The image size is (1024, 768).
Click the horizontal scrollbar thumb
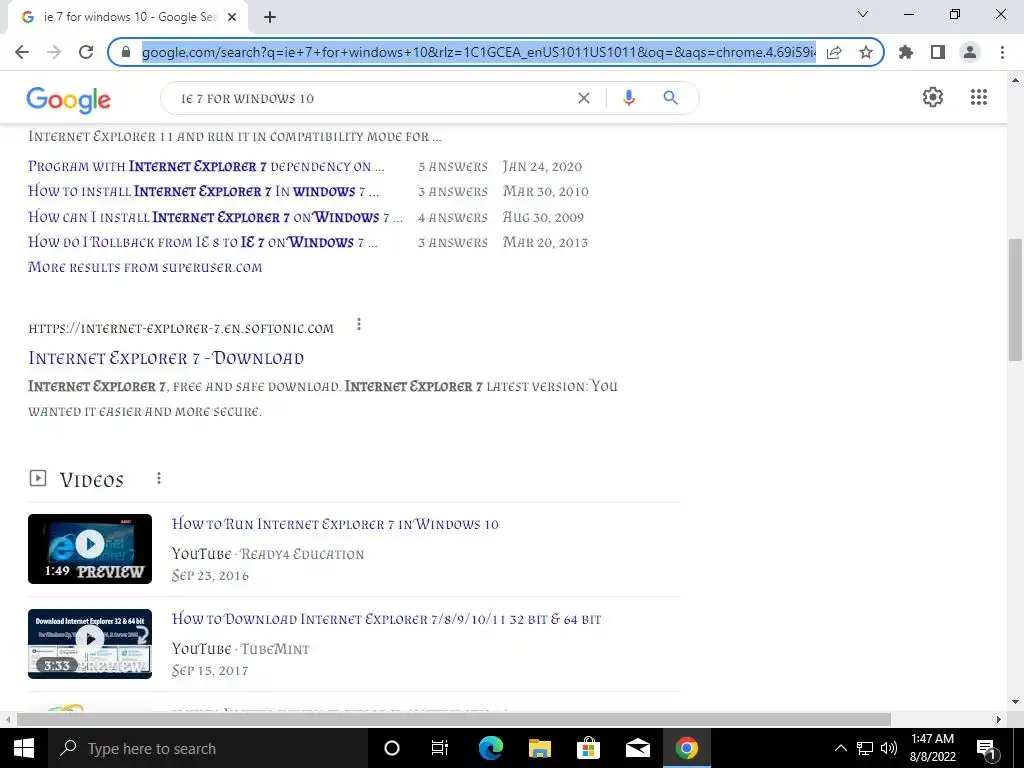454,719
